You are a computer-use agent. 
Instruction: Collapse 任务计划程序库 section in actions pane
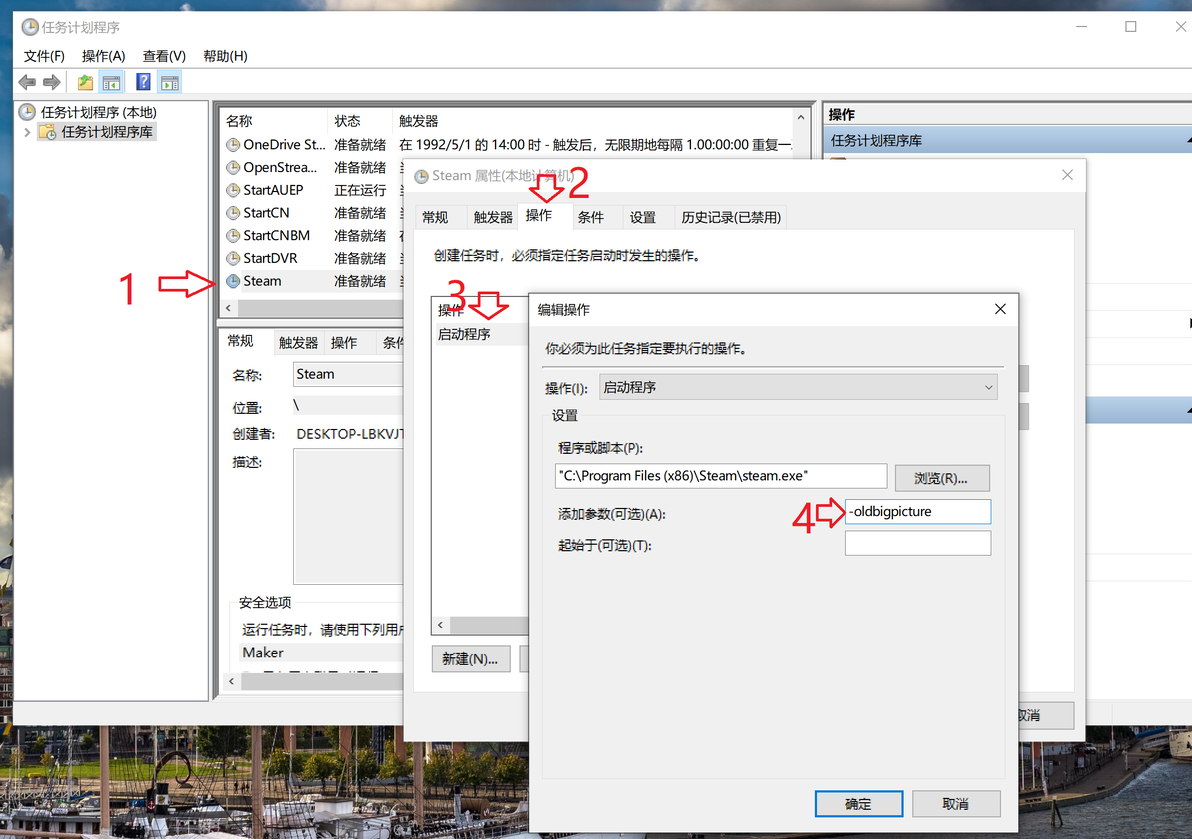[1187, 141]
